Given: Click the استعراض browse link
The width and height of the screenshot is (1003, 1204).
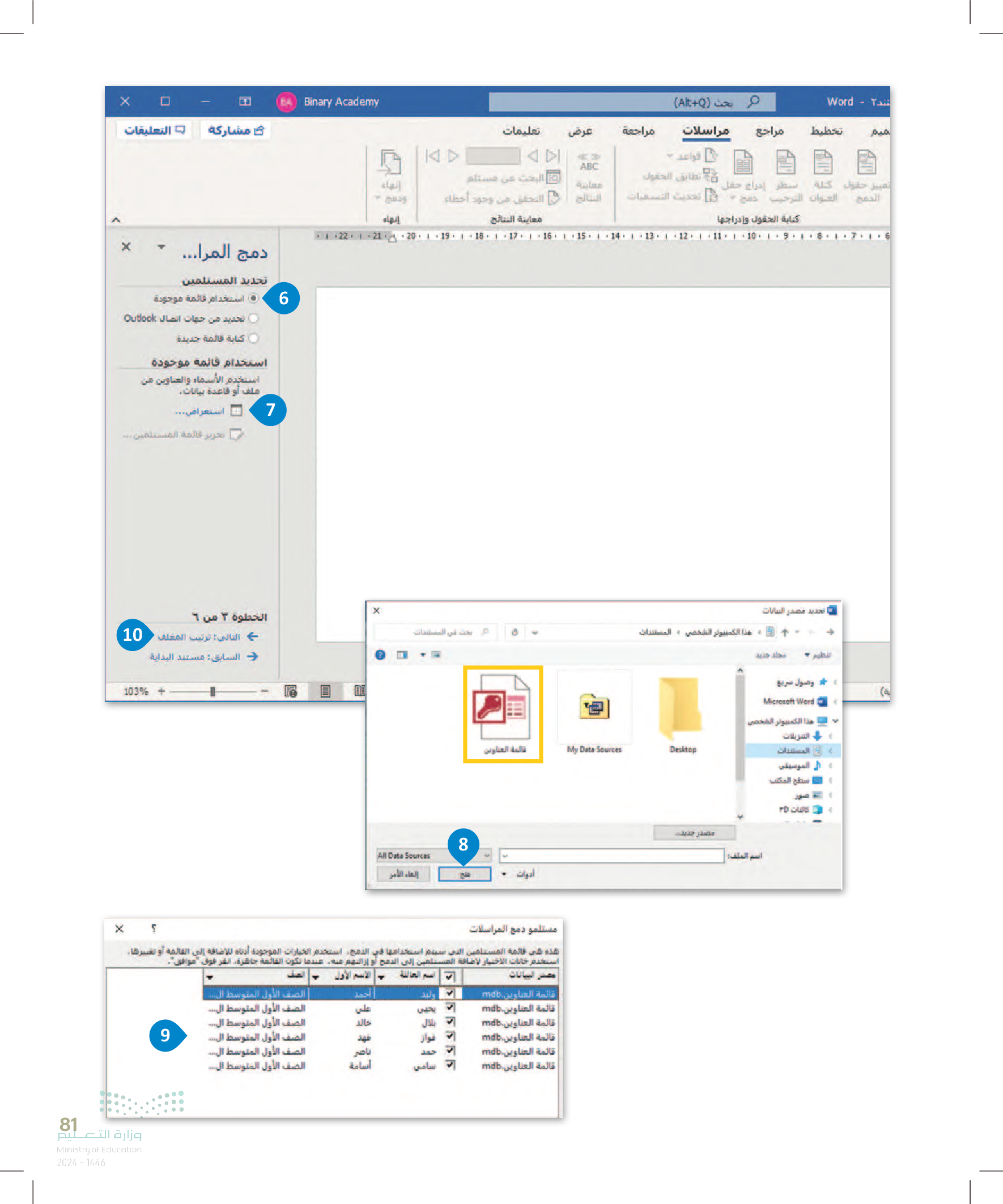Looking at the screenshot, I should (x=199, y=411).
